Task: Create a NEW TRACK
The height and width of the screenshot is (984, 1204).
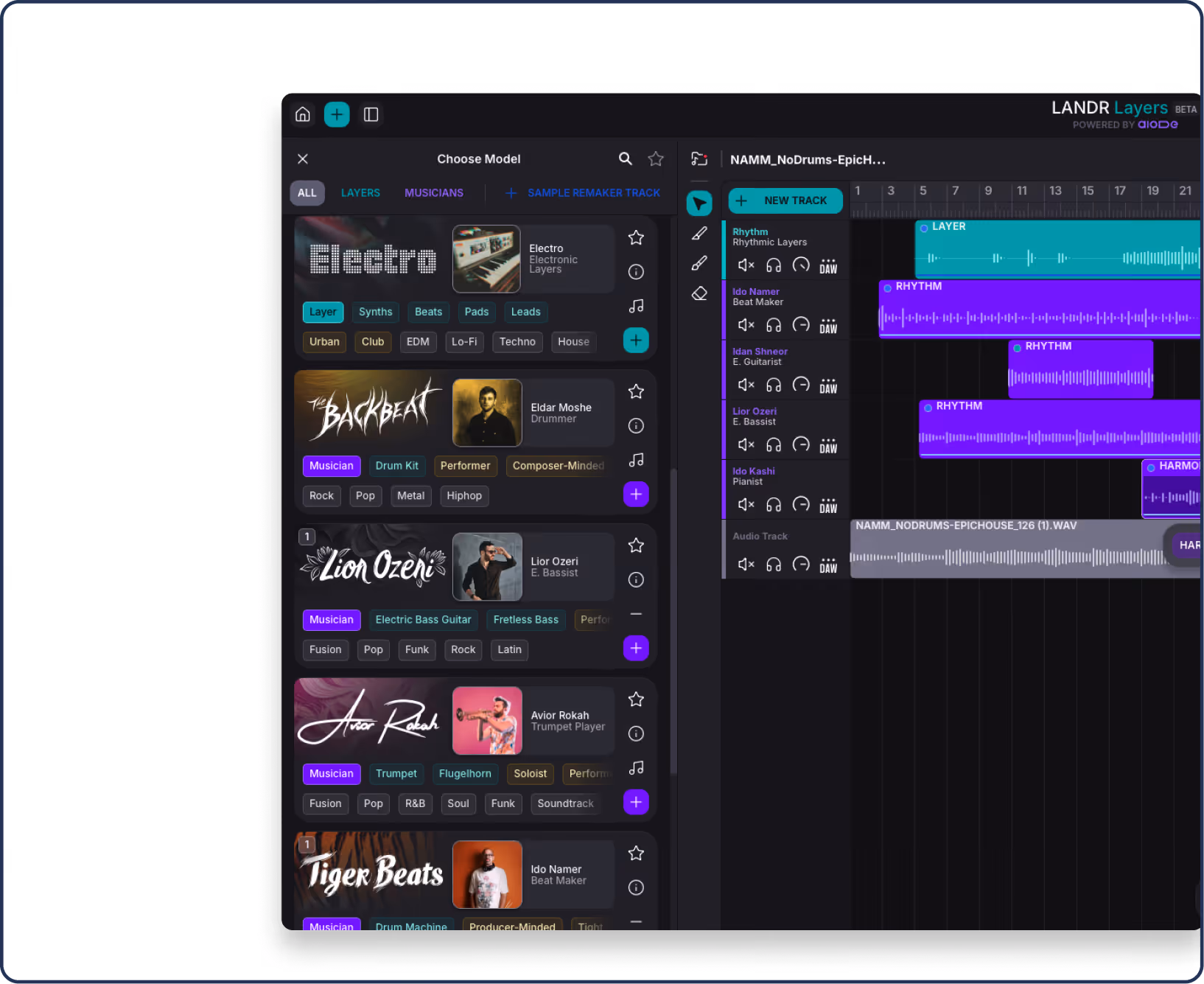Action: tap(785, 200)
